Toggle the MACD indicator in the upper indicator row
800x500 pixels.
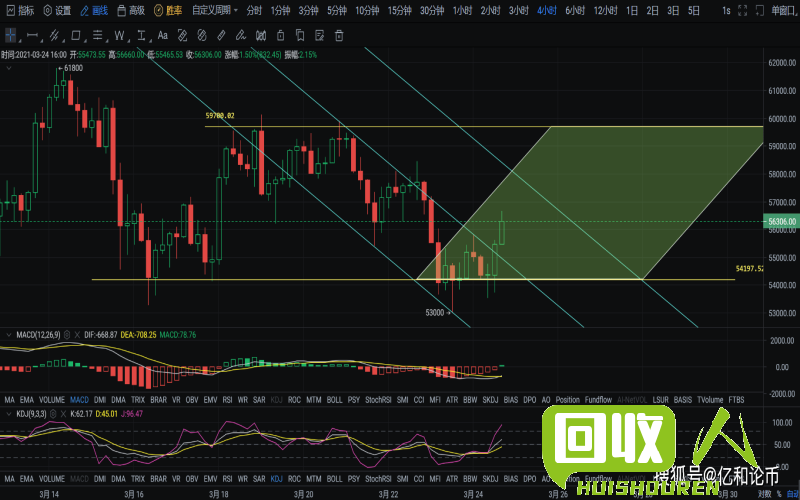tap(78, 399)
